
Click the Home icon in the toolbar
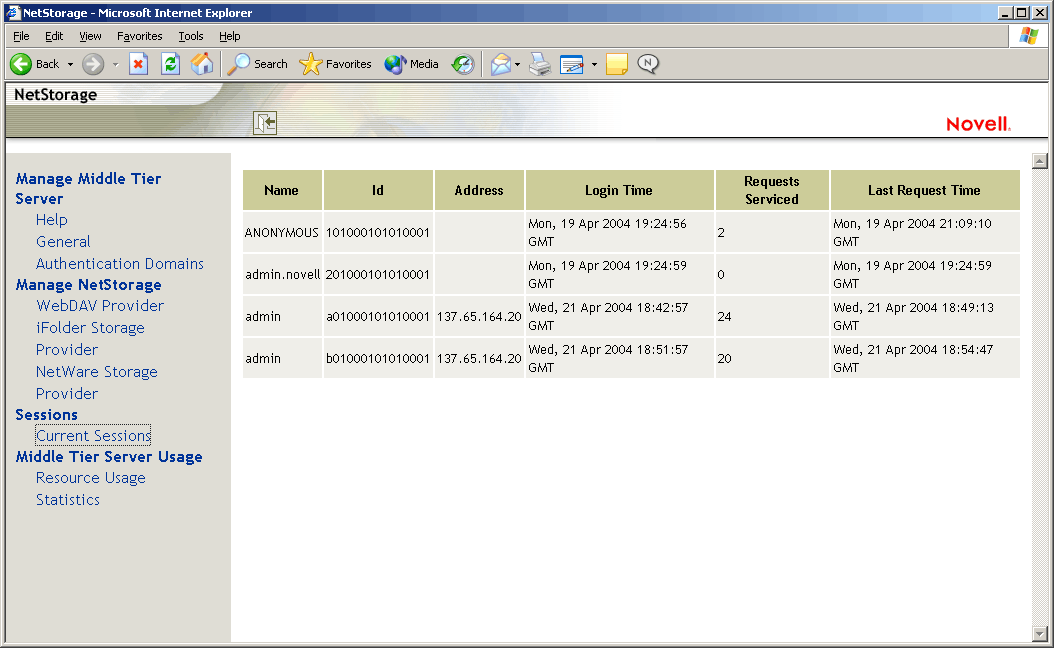pyautogui.click(x=202, y=64)
